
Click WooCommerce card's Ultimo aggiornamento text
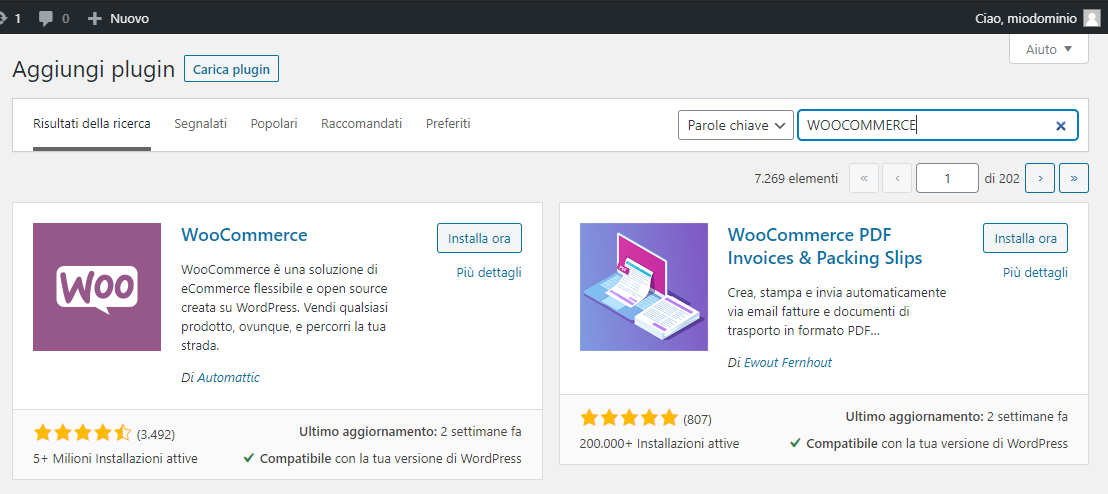point(411,432)
